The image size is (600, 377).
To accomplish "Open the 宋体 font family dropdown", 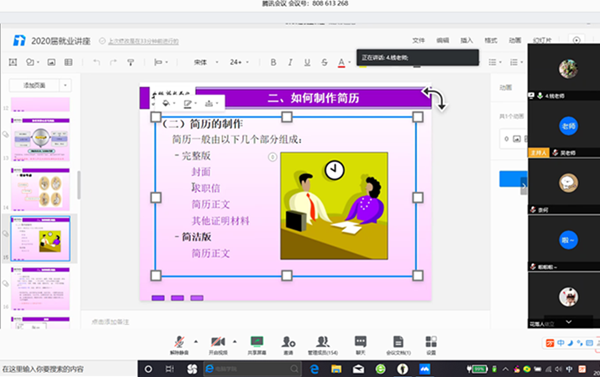I will 206,62.
